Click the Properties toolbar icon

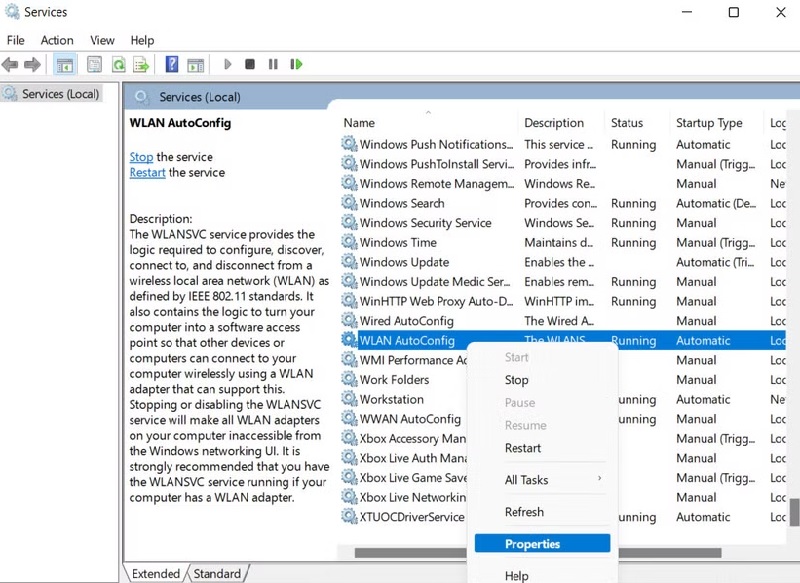(94, 65)
